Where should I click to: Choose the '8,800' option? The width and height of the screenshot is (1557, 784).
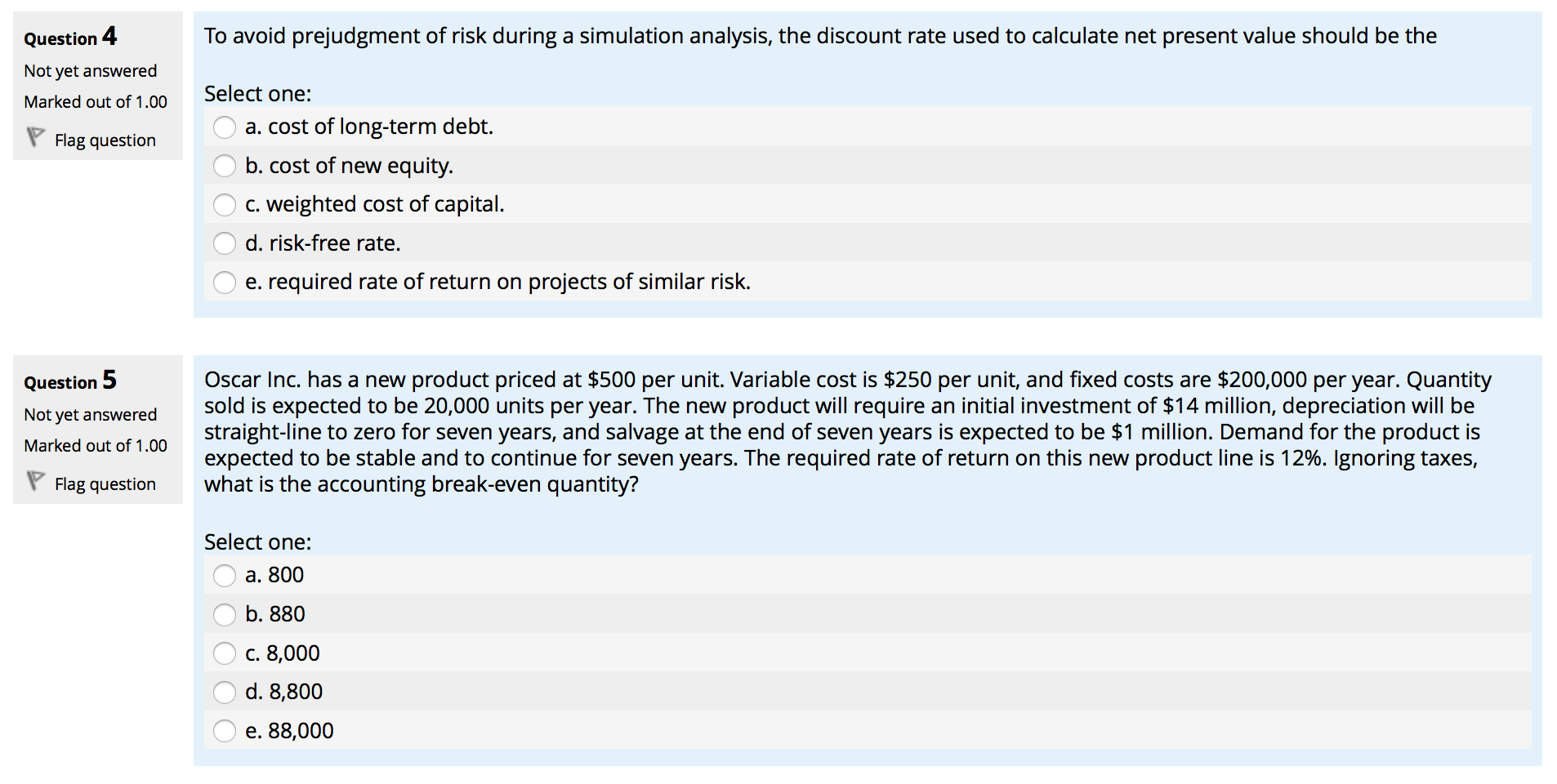point(225,692)
